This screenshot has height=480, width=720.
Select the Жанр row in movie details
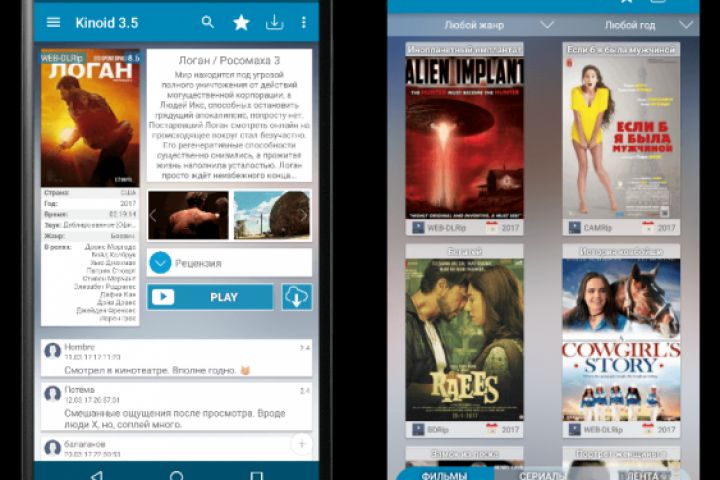point(90,236)
